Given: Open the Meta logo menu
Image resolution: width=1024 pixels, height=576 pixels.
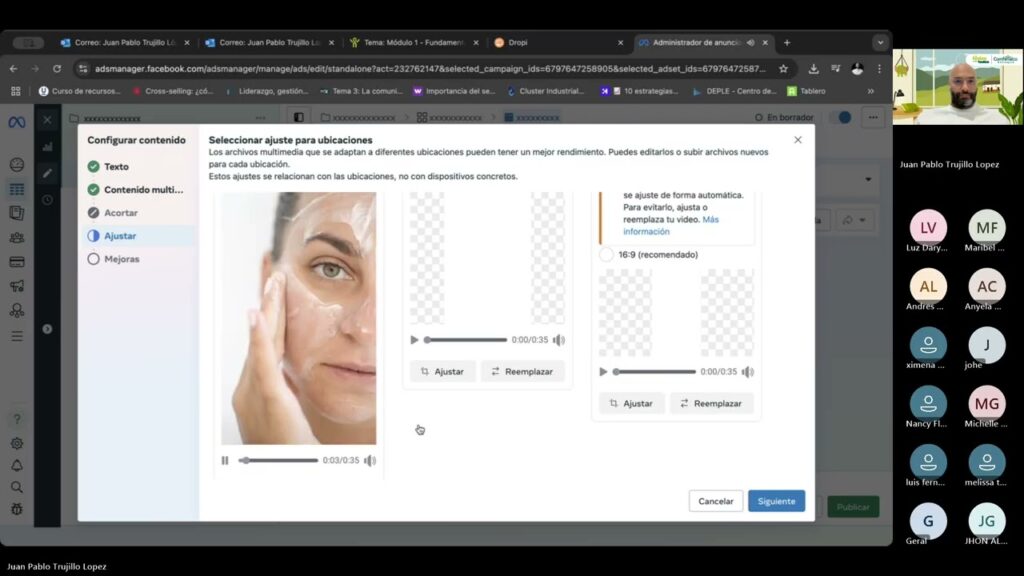Looking at the screenshot, I should [x=17, y=122].
